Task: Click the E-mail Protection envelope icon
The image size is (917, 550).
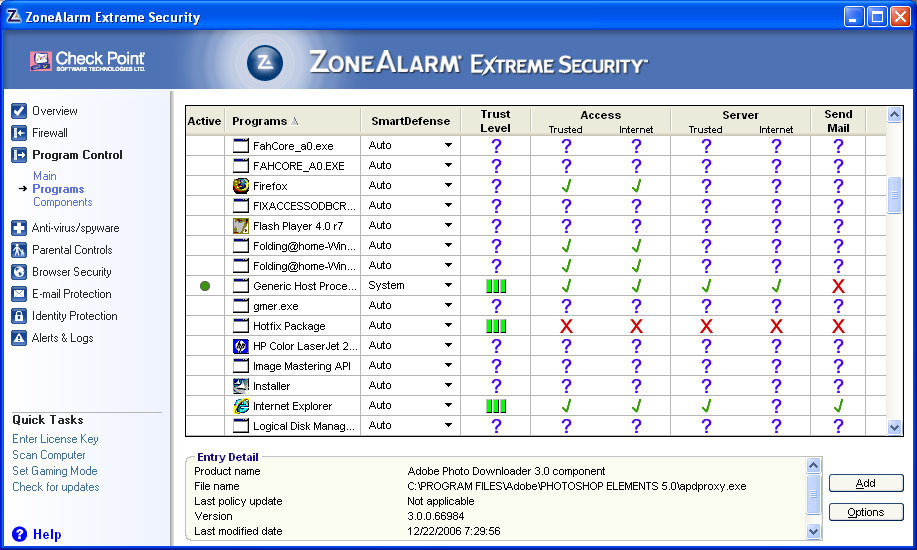Action: coord(19,294)
